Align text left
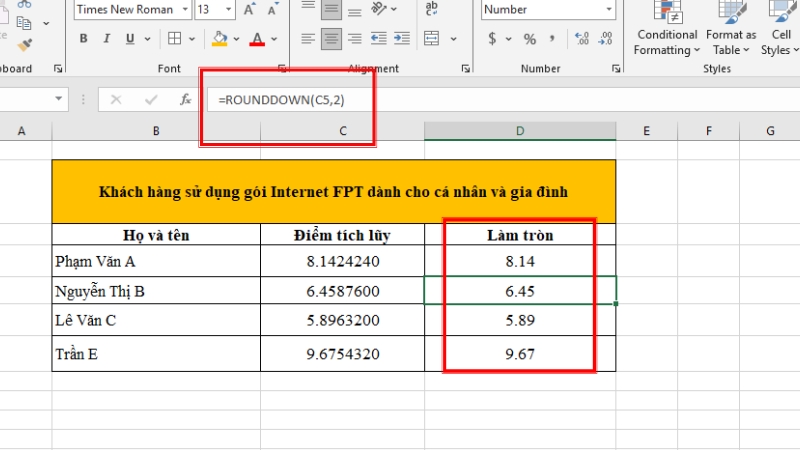The image size is (800, 450). point(308,39)
